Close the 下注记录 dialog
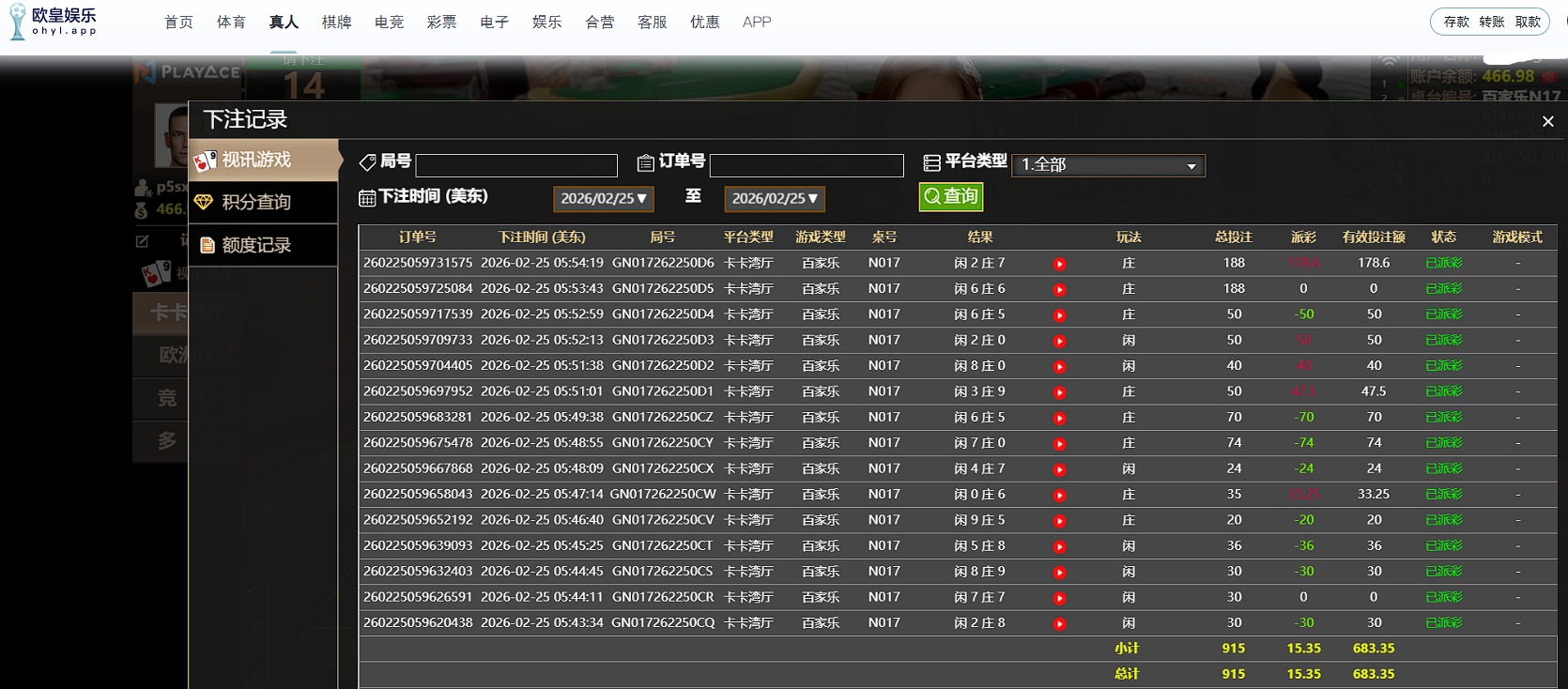Screen dimensions: 1568x689 click(1547, 121)
